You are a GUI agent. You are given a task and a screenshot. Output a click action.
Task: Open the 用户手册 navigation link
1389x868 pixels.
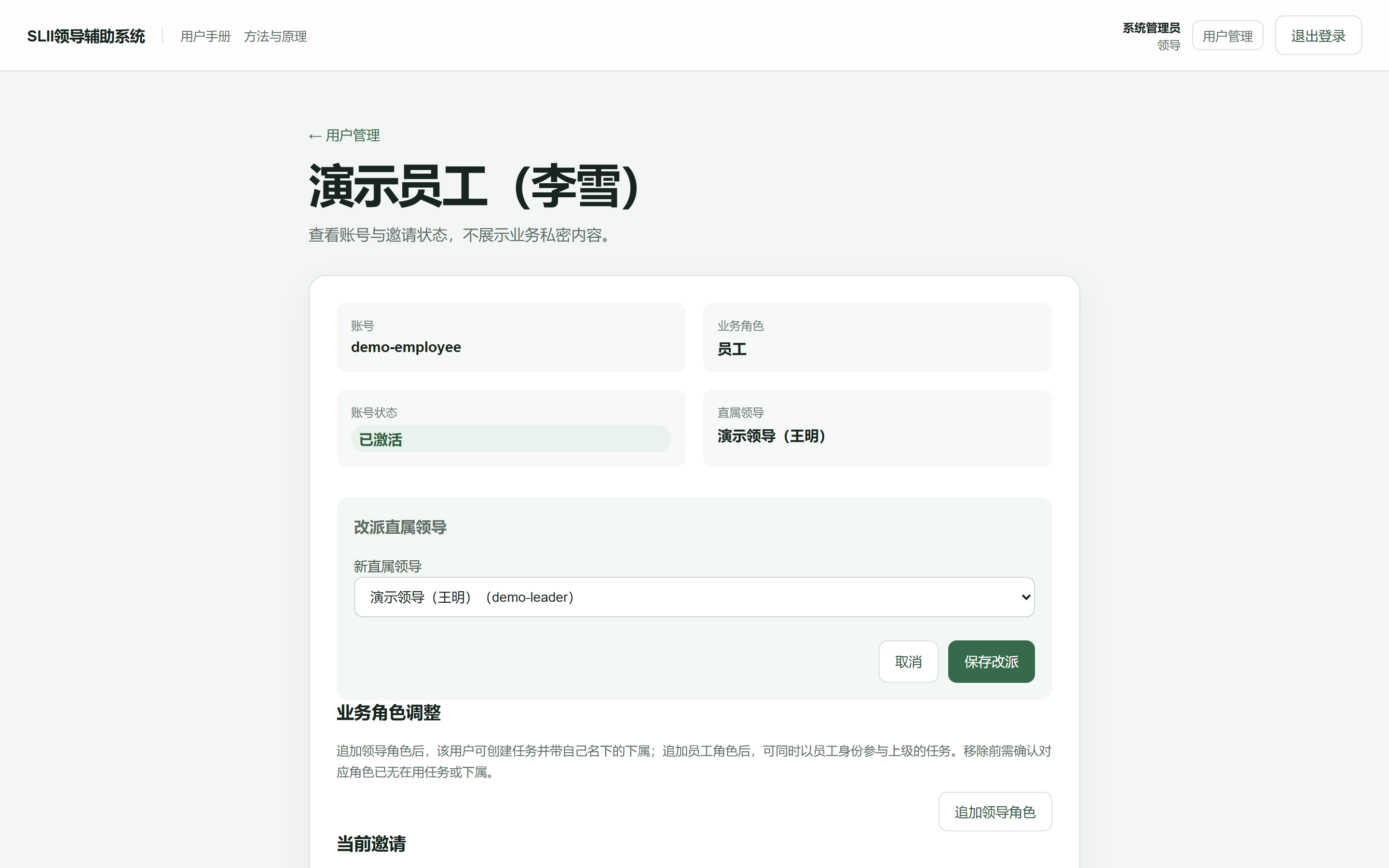pyautogui.click(x=205, y=36)
